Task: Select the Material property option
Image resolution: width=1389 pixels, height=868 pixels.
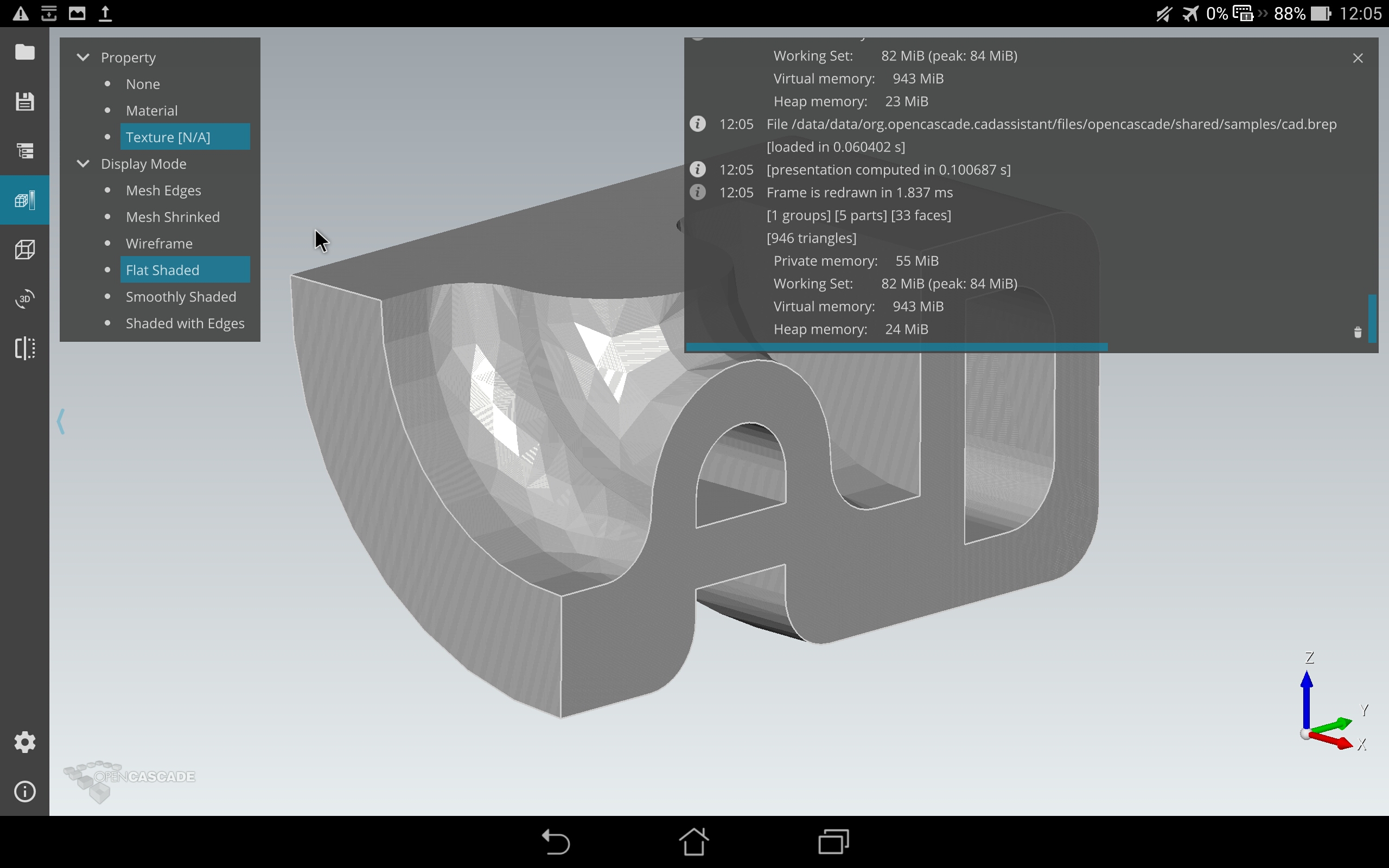Action: 151,111
